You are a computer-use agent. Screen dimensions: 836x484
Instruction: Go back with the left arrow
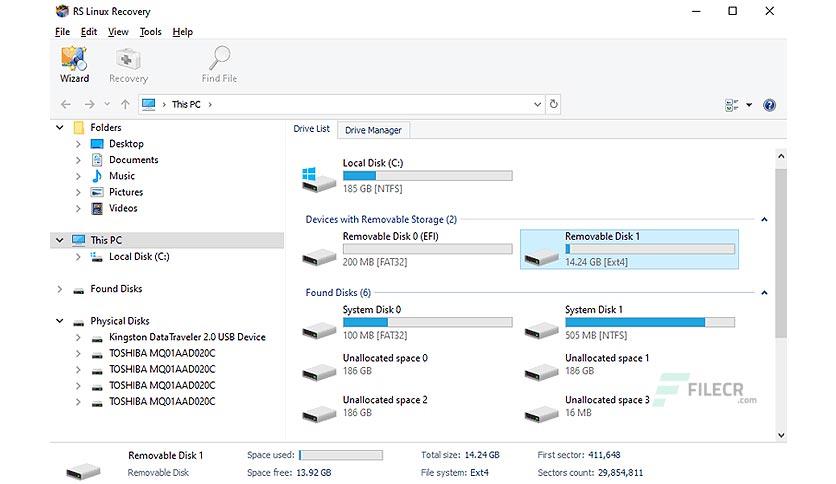point(66,104)
